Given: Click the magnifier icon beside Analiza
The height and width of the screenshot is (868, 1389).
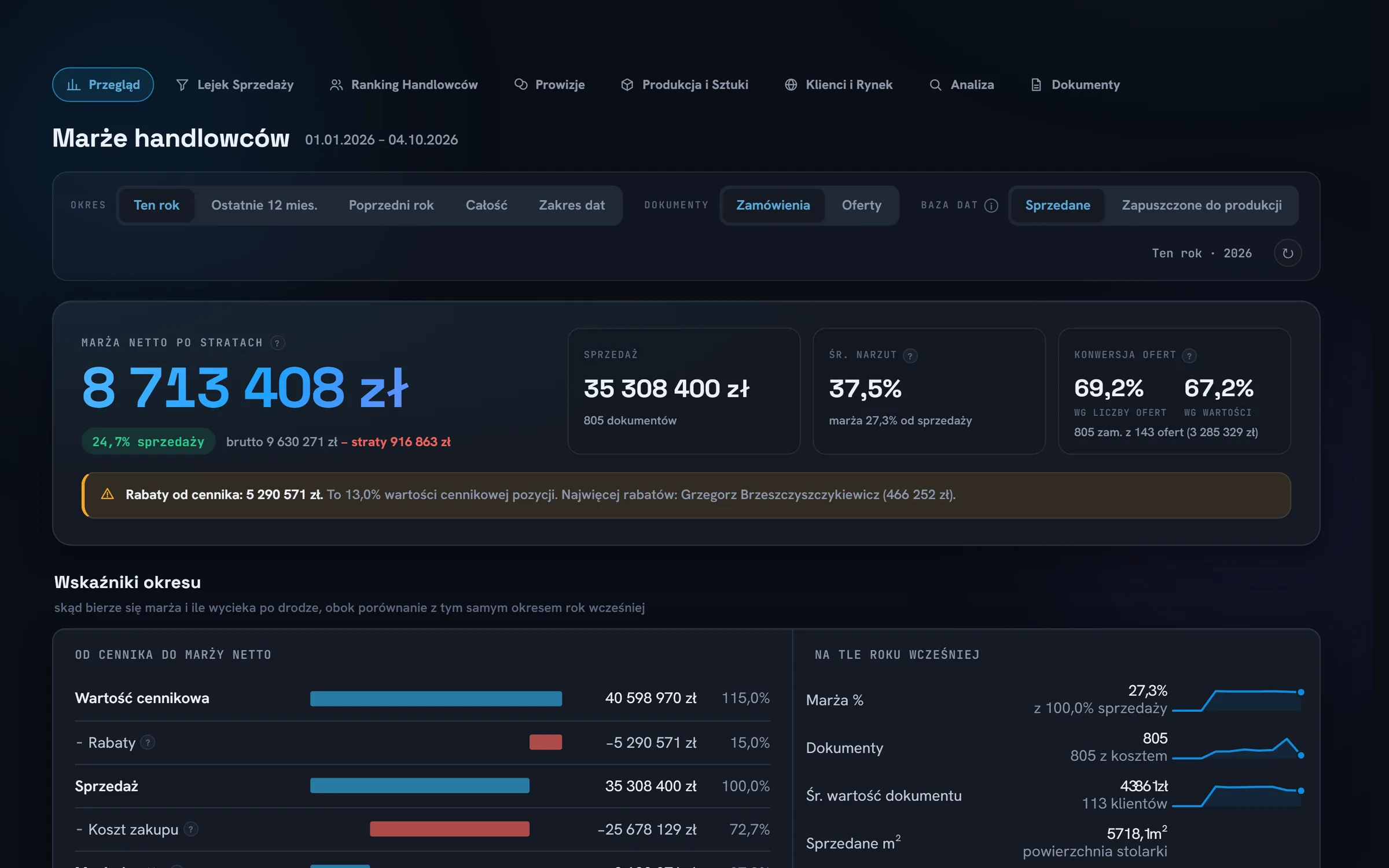Looking at the screenshot, I should (x=935, y=85).
